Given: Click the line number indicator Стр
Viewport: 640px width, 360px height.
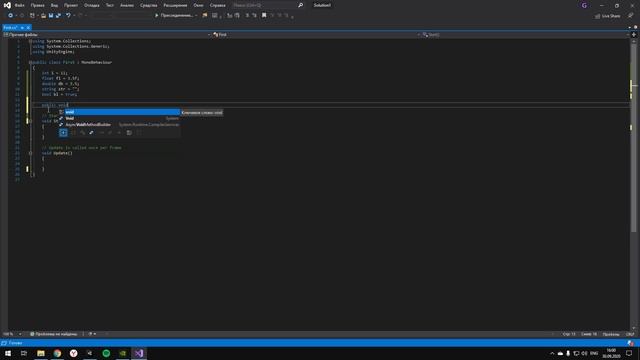Looking at the screenshot, I should point(569,334).
